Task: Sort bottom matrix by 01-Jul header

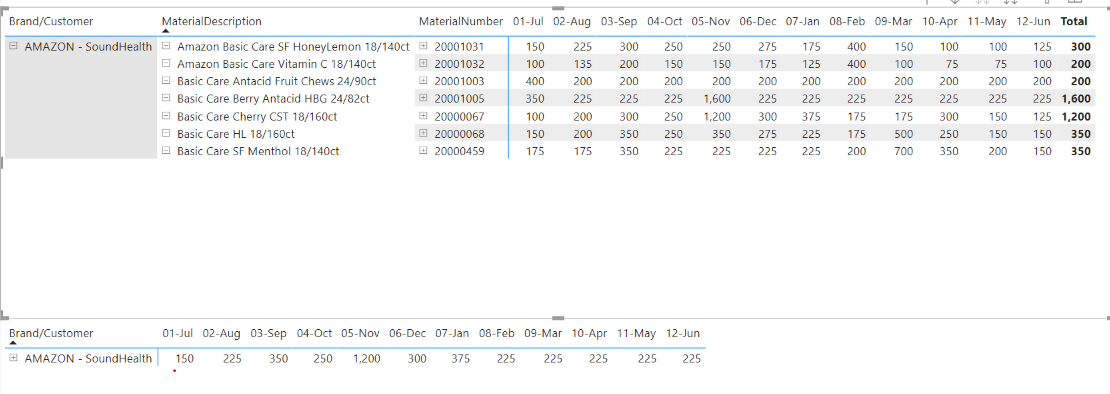Action: pos(178,333)
